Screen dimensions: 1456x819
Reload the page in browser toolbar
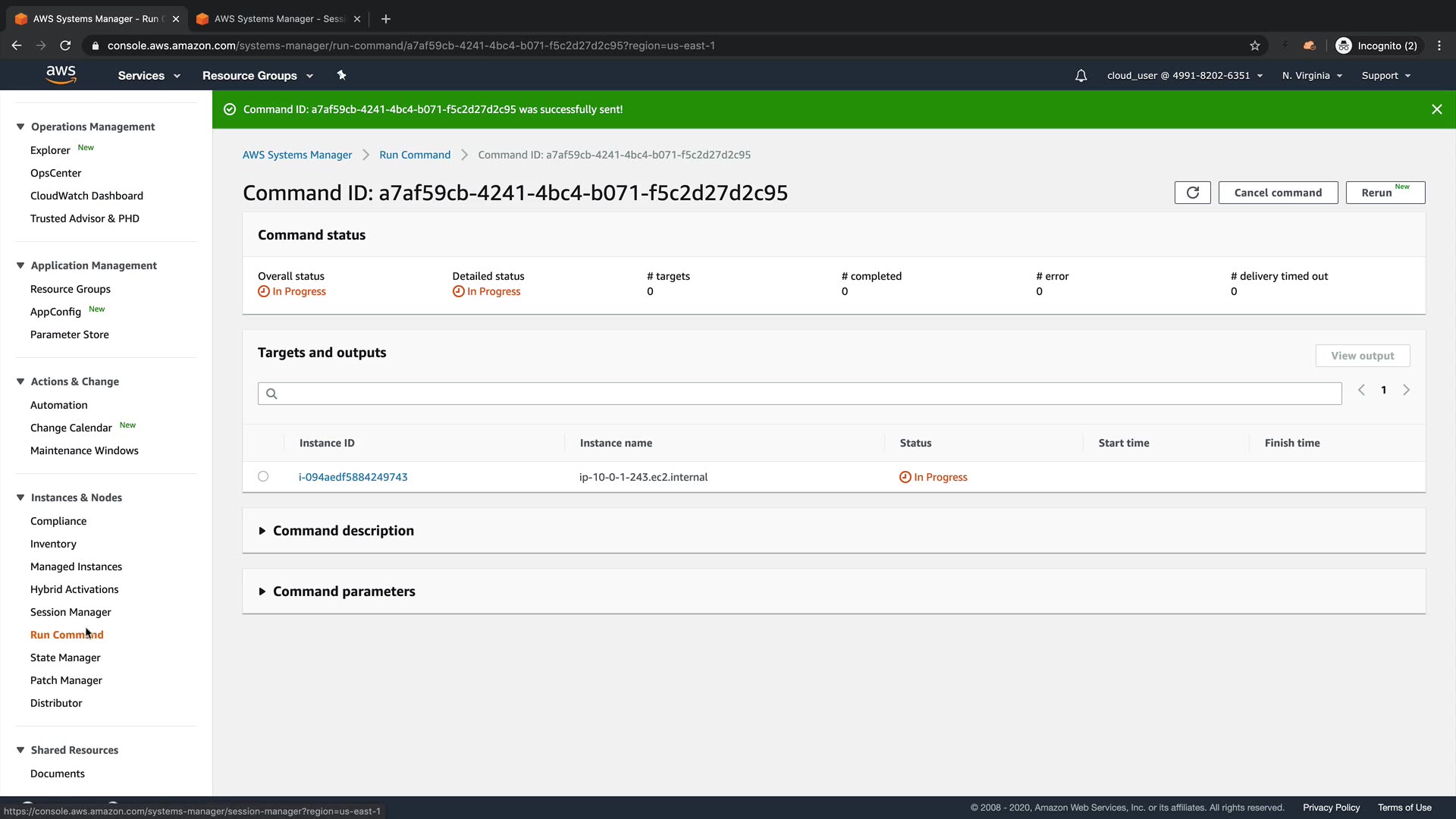point(65,45)
